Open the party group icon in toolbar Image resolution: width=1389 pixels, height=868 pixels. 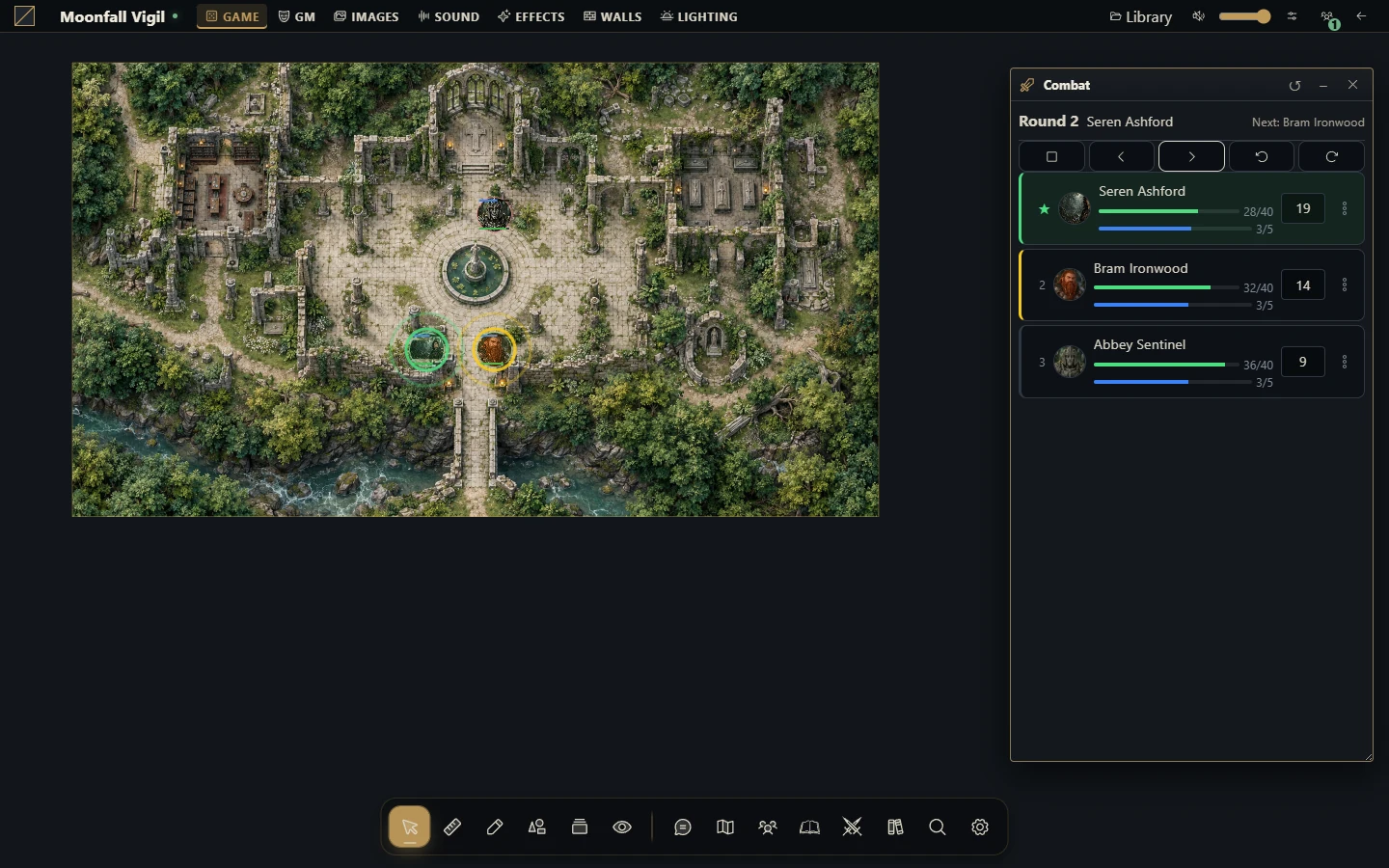coord(768,827)
